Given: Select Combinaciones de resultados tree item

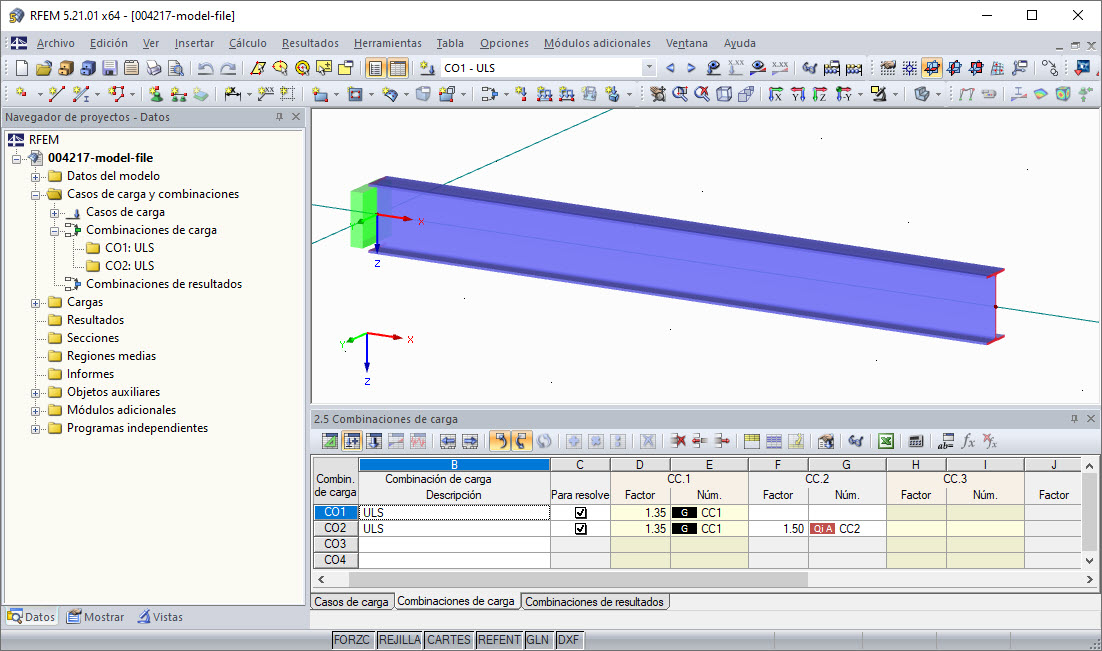Looking at the screenshot, I should coord(164,284).
